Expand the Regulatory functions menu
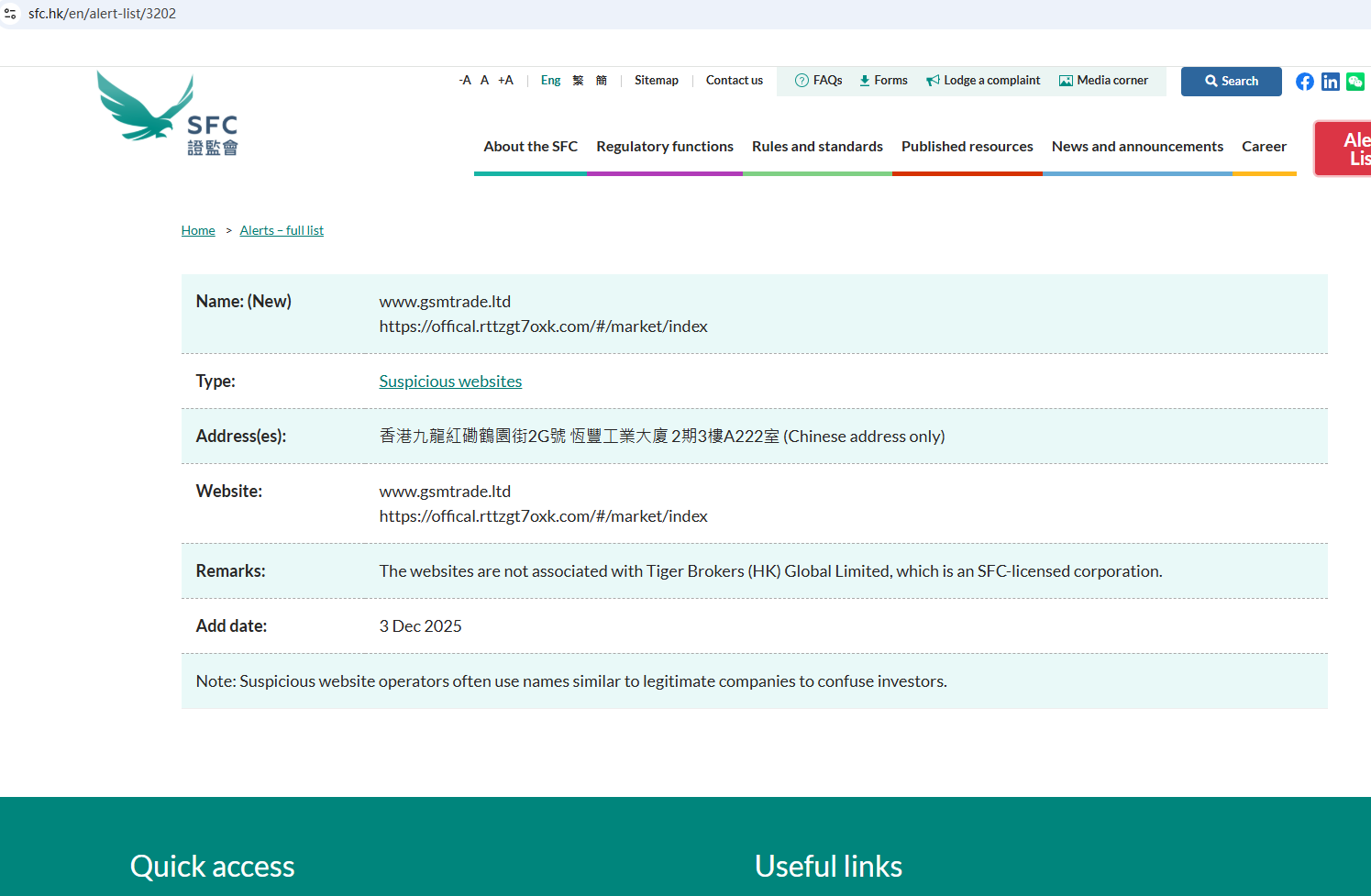Viewport: 1371px width, 896px height. pyautogui.click(x=665, y=147)
